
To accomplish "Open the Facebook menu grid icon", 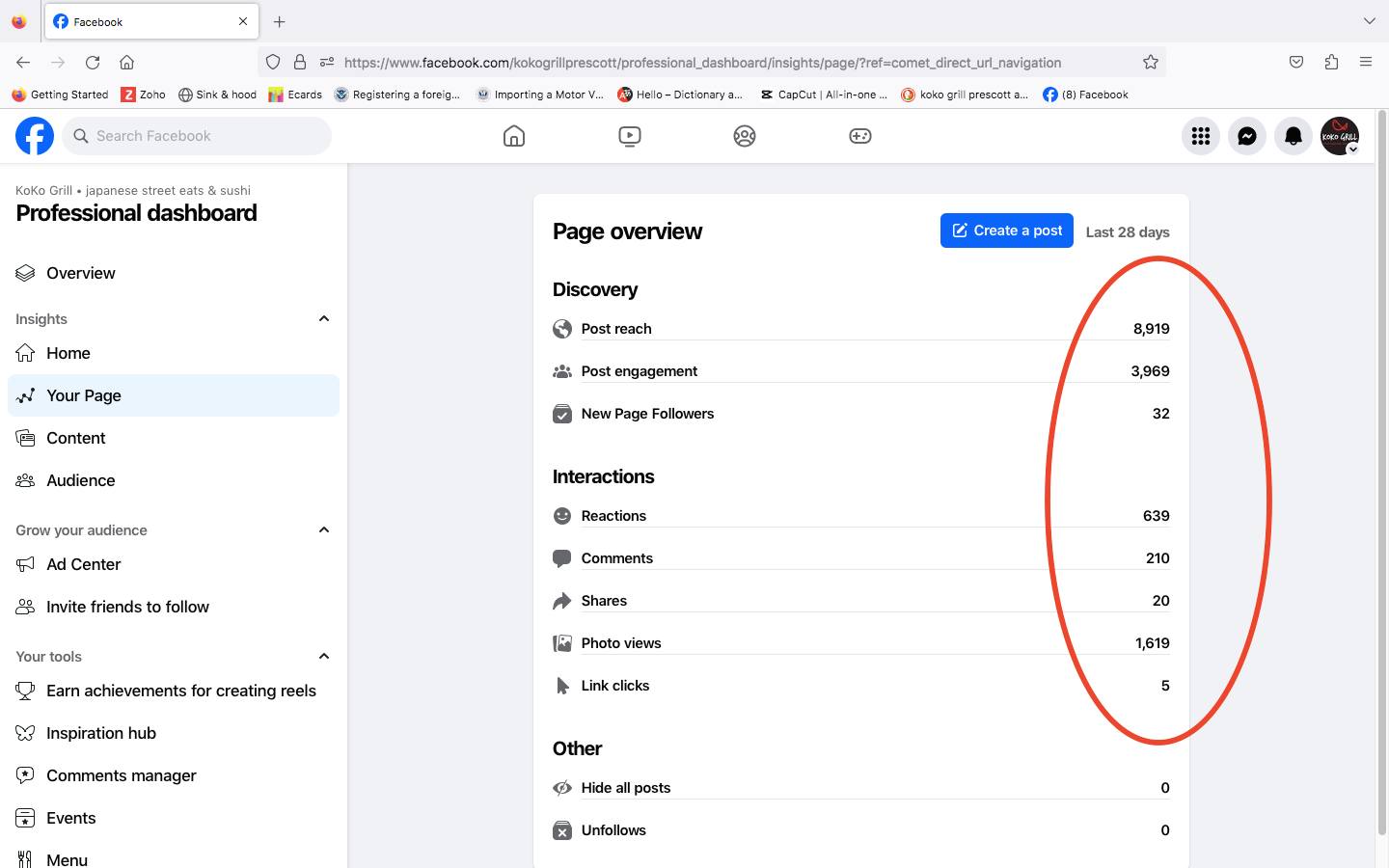I will 1200,136.
